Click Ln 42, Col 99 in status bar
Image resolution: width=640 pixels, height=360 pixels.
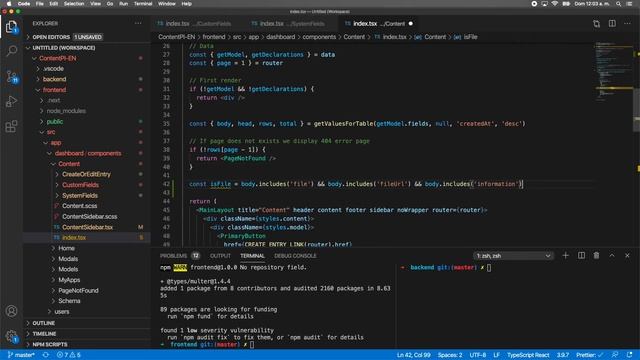413,355
